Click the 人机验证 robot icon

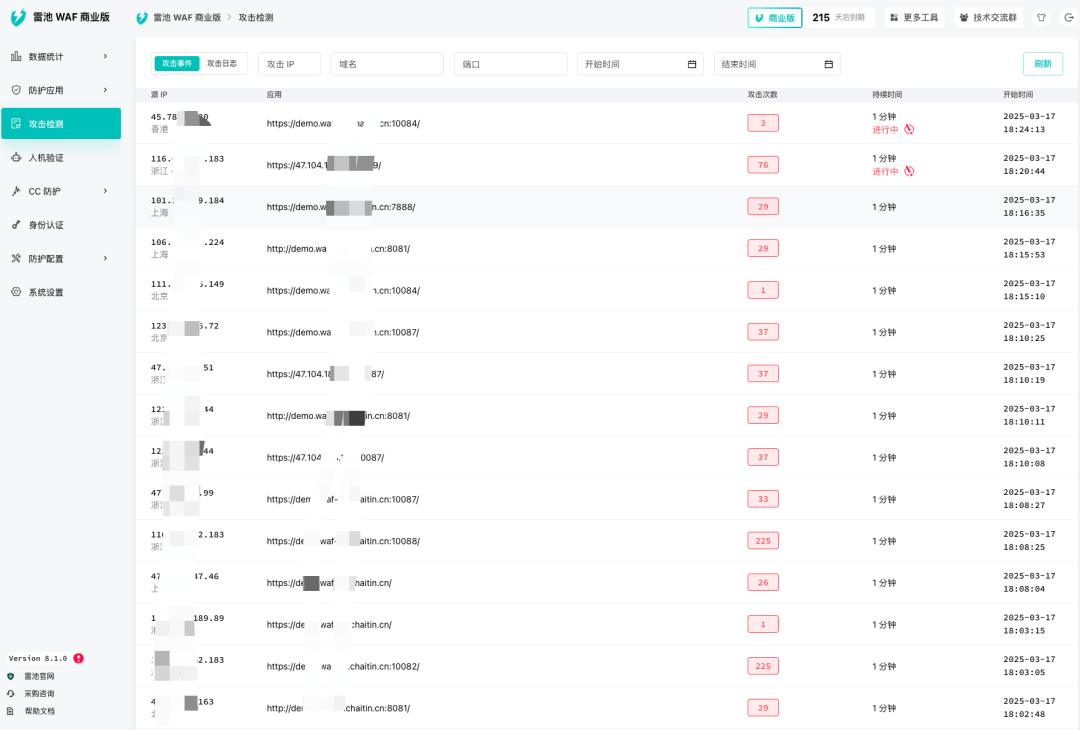16,157
